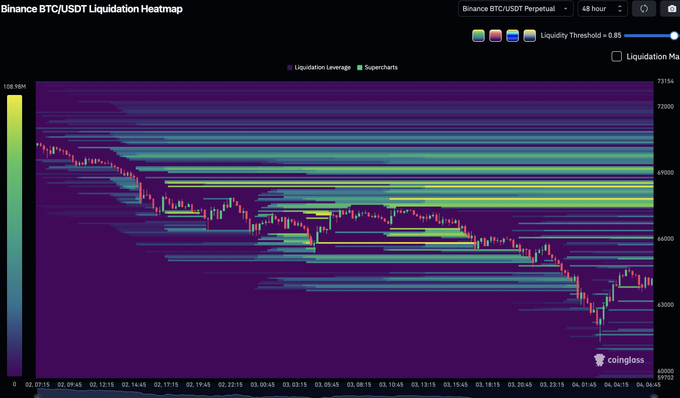Screen dimensions: 680x398
Task: Click the refresh chart icon button
Action: (x=644, y=9)
